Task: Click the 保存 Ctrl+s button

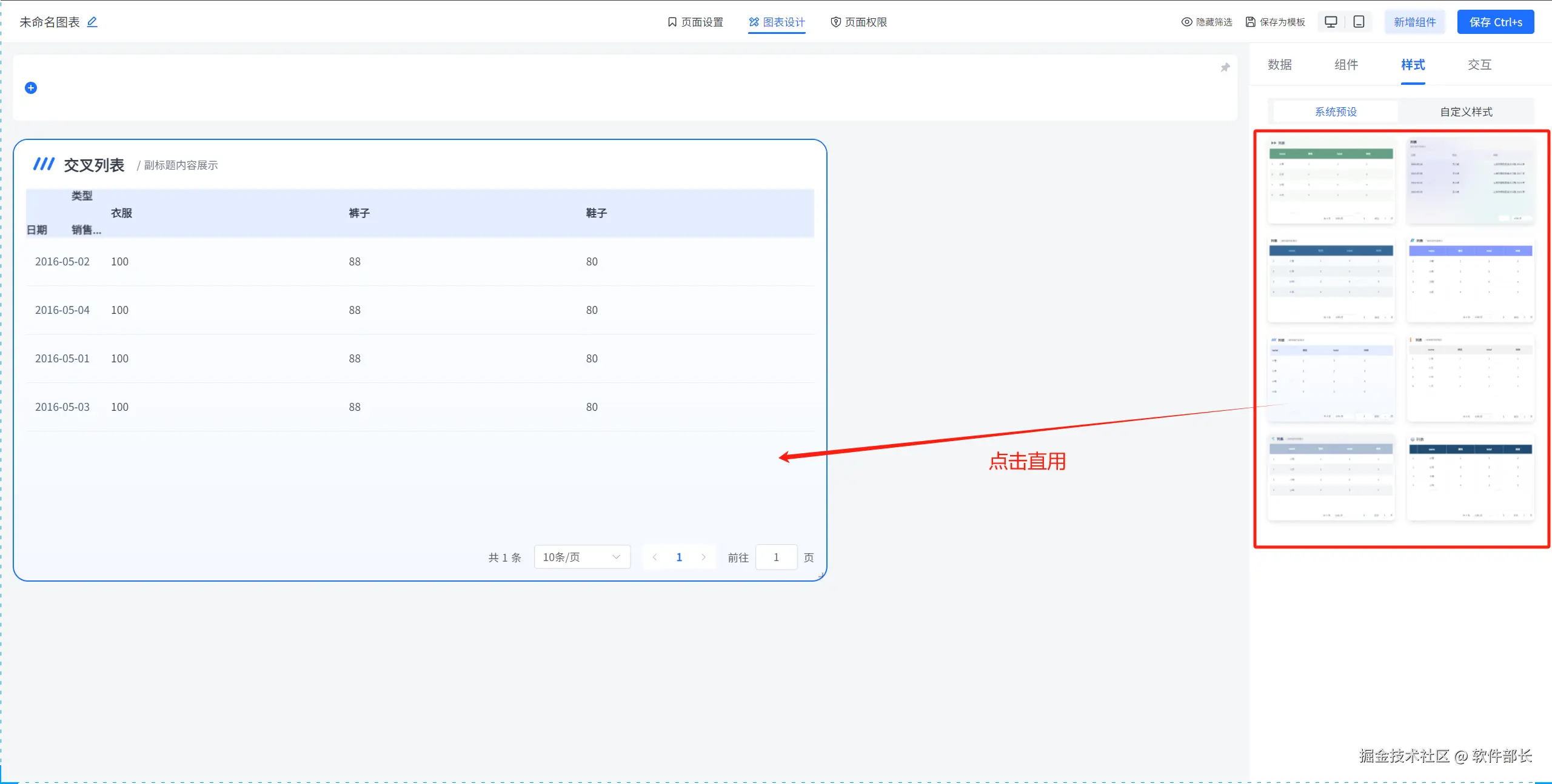Action: coord(1495,22)
